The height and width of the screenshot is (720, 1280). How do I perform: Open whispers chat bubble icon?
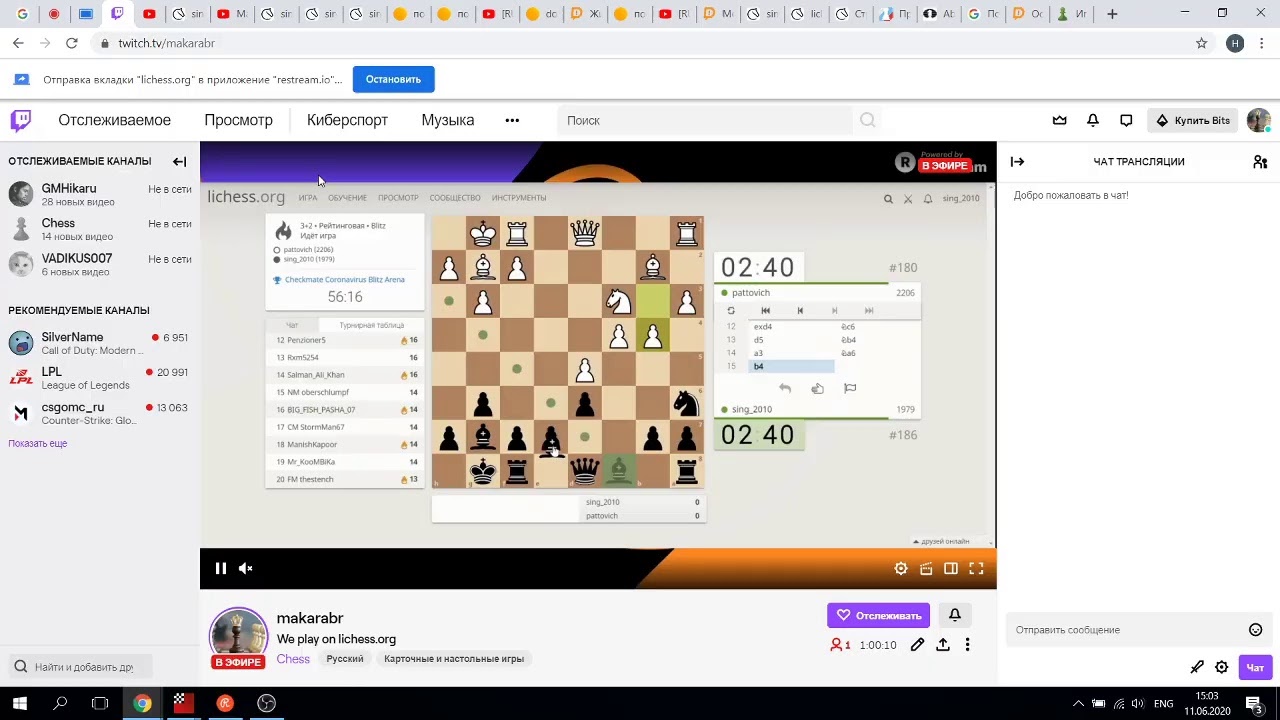pyautogui.click(x=1126, y=120)
